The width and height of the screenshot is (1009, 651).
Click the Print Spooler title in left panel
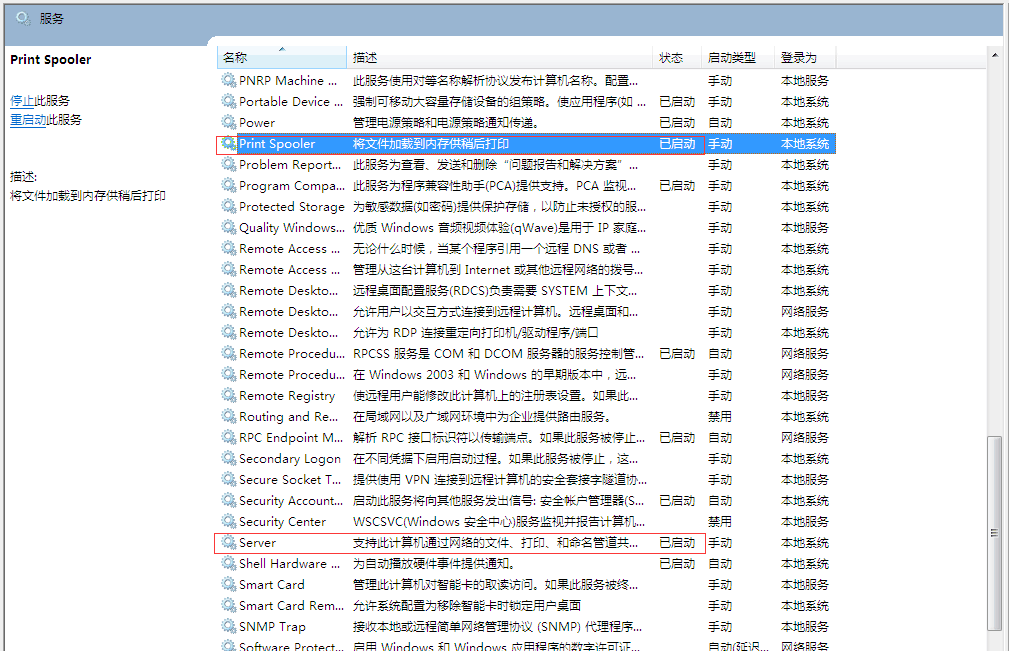pos(51,60)
